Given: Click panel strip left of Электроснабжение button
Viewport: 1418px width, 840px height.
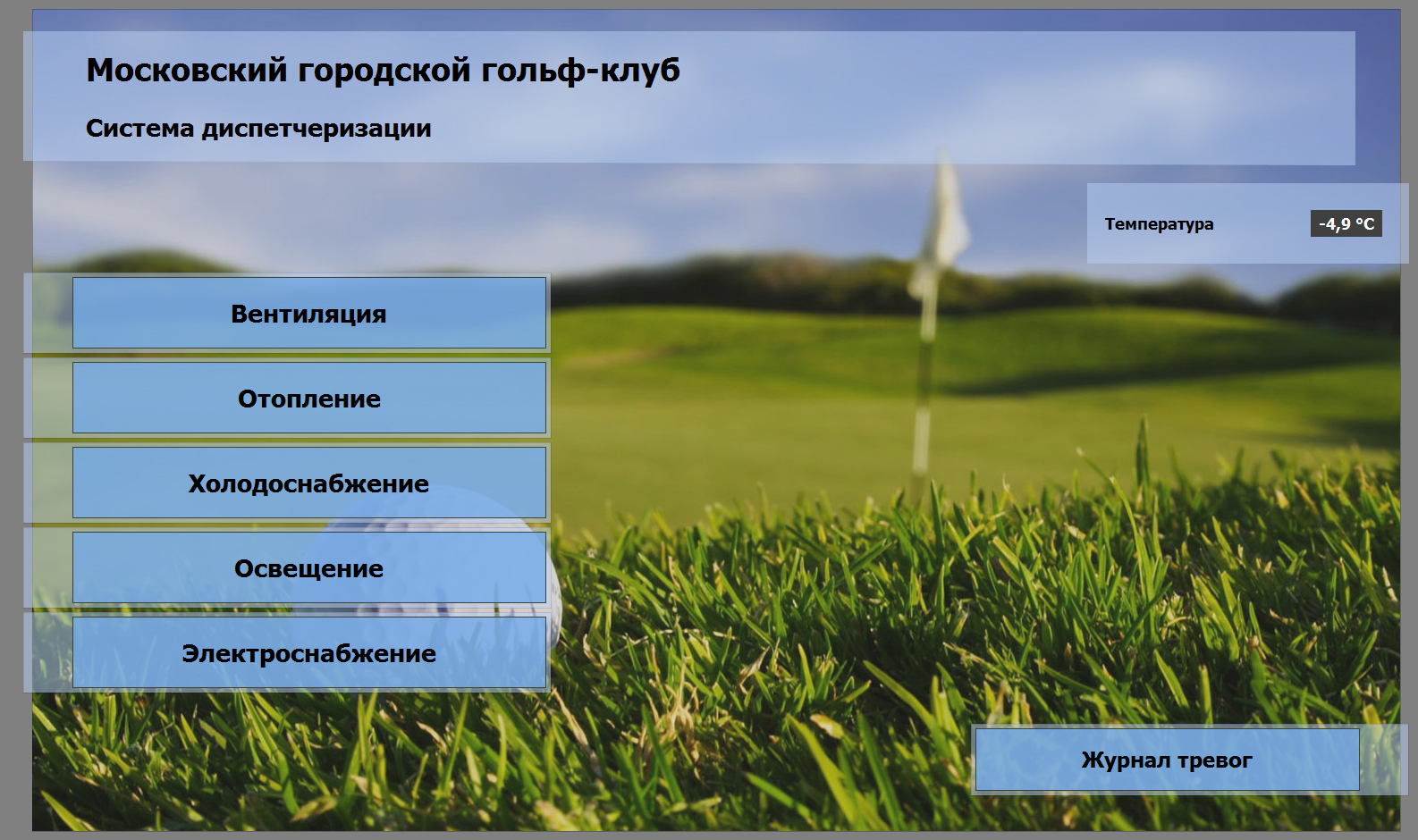Looking at the screenshot, I should (x=48, y=653).
